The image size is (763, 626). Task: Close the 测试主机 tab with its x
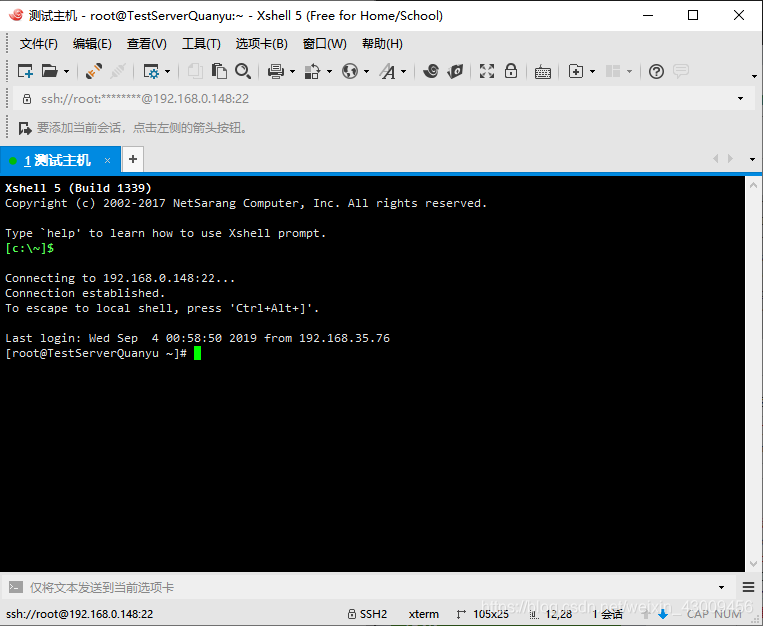[x=108, y=160]
